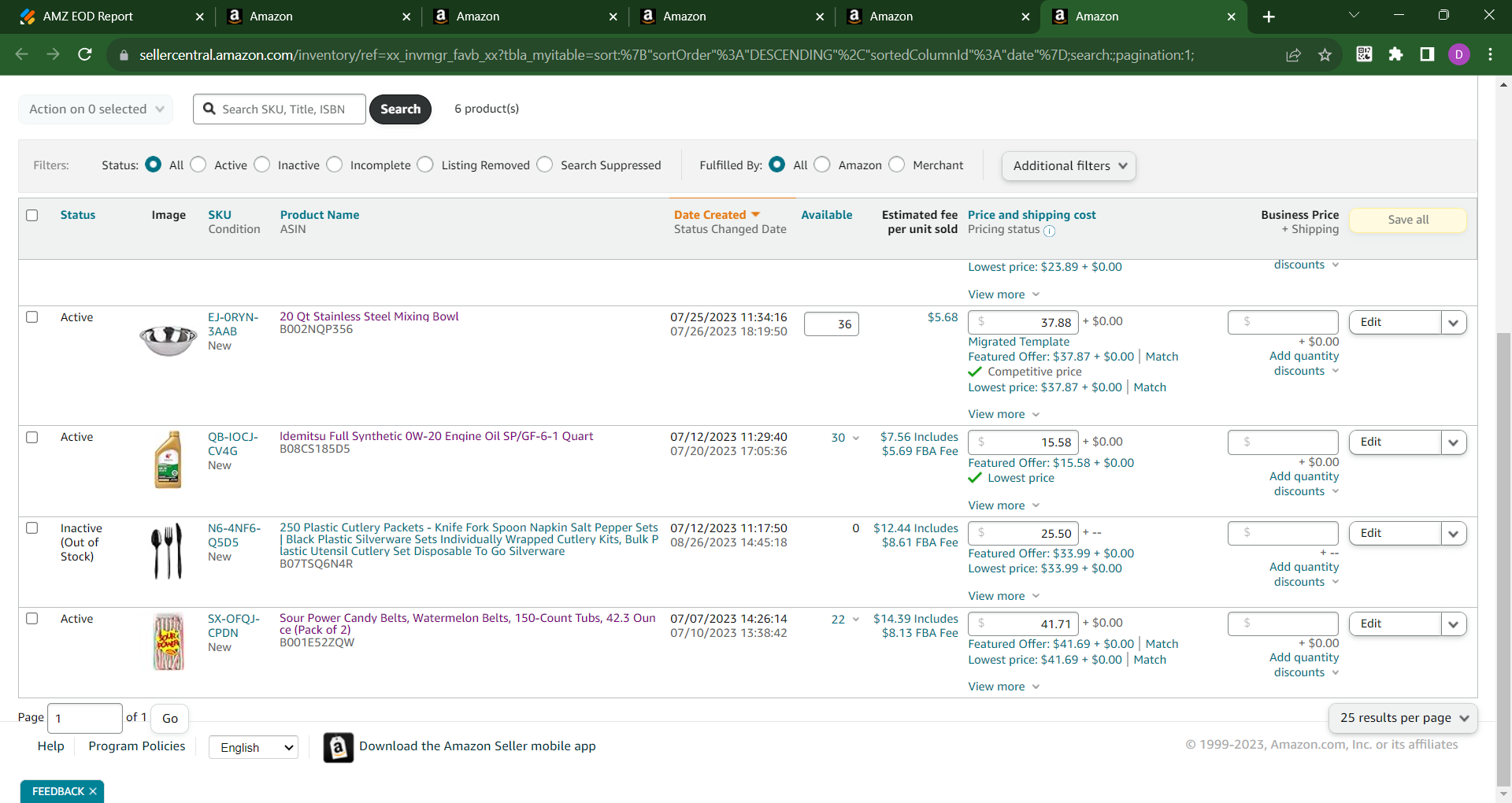Click Match next to Mixing Bowl Featured Offer
The width and height of the screenshot is (1512, 803).
coord(1162,357)
